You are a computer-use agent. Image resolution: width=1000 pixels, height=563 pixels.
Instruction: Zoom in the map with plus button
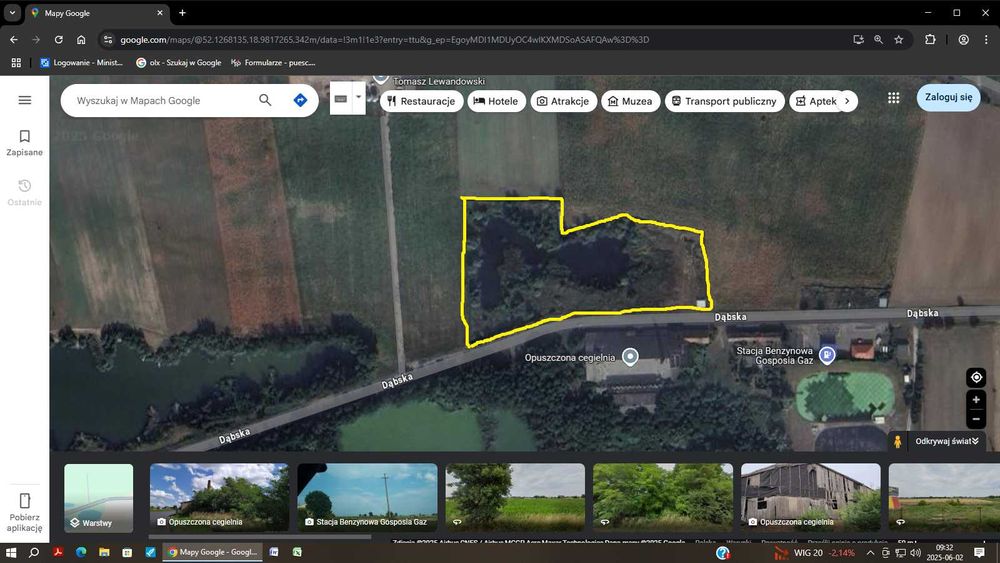(x=976, y=400)
